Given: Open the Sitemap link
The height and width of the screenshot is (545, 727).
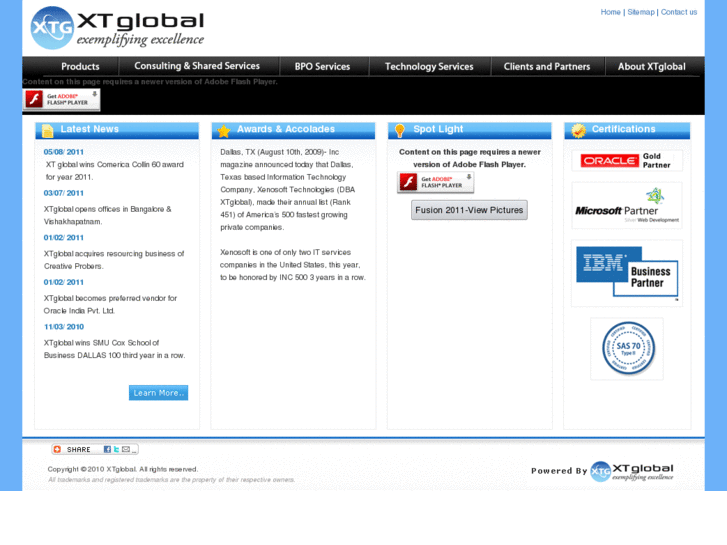Looking at the screenshot, I should pos(641,12).
